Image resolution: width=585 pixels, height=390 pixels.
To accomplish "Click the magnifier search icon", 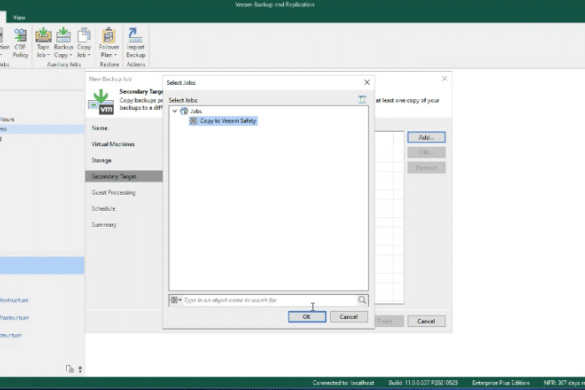I will point(362,300).
